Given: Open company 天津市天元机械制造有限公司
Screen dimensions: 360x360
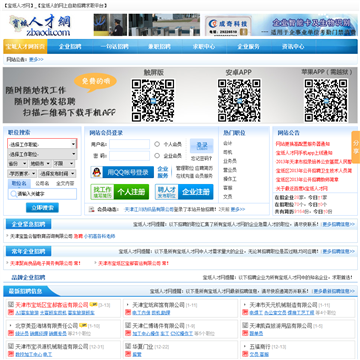Looking at the screenshot, I should tap(284, 305).
